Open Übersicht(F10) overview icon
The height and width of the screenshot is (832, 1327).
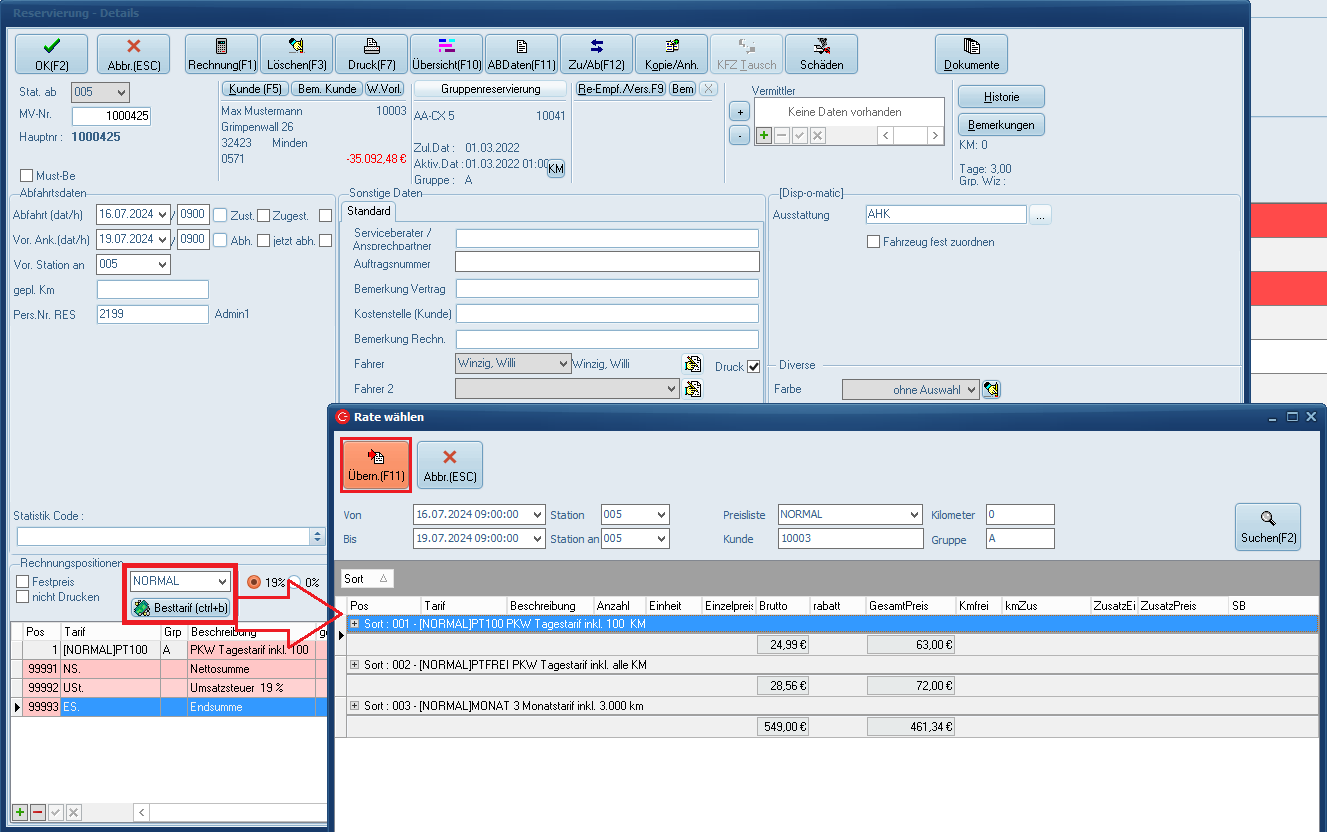pos(446,54)
